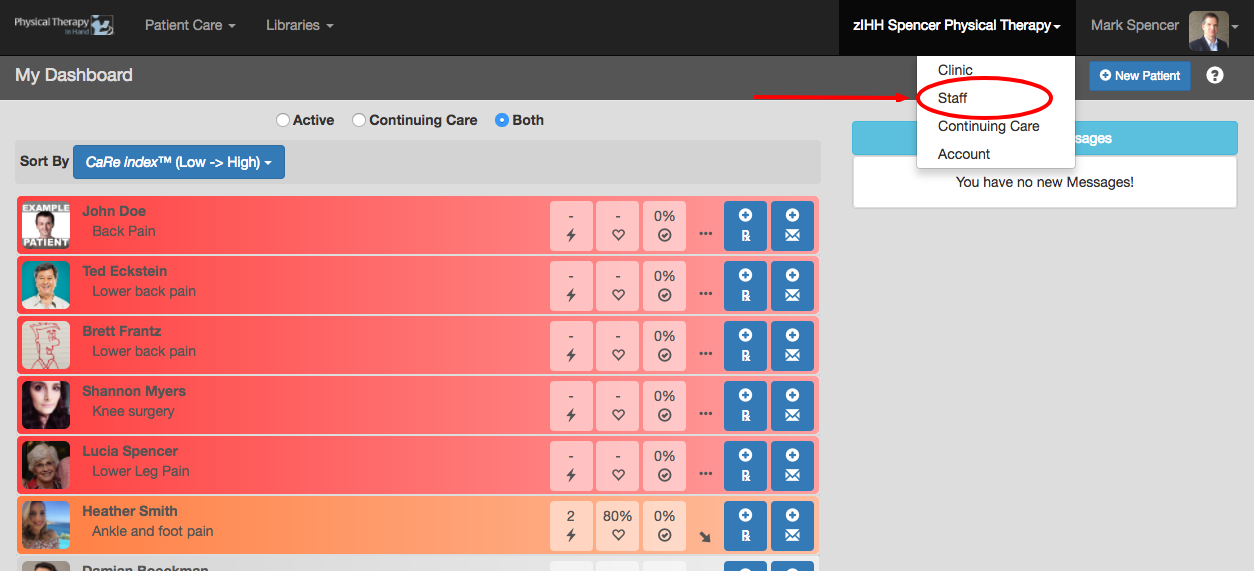The width and height of the screenshot is (1254, 571).
Task: Open the CaRe index sort dropdown
Action: pyautogui.click(x=179, y=162)
